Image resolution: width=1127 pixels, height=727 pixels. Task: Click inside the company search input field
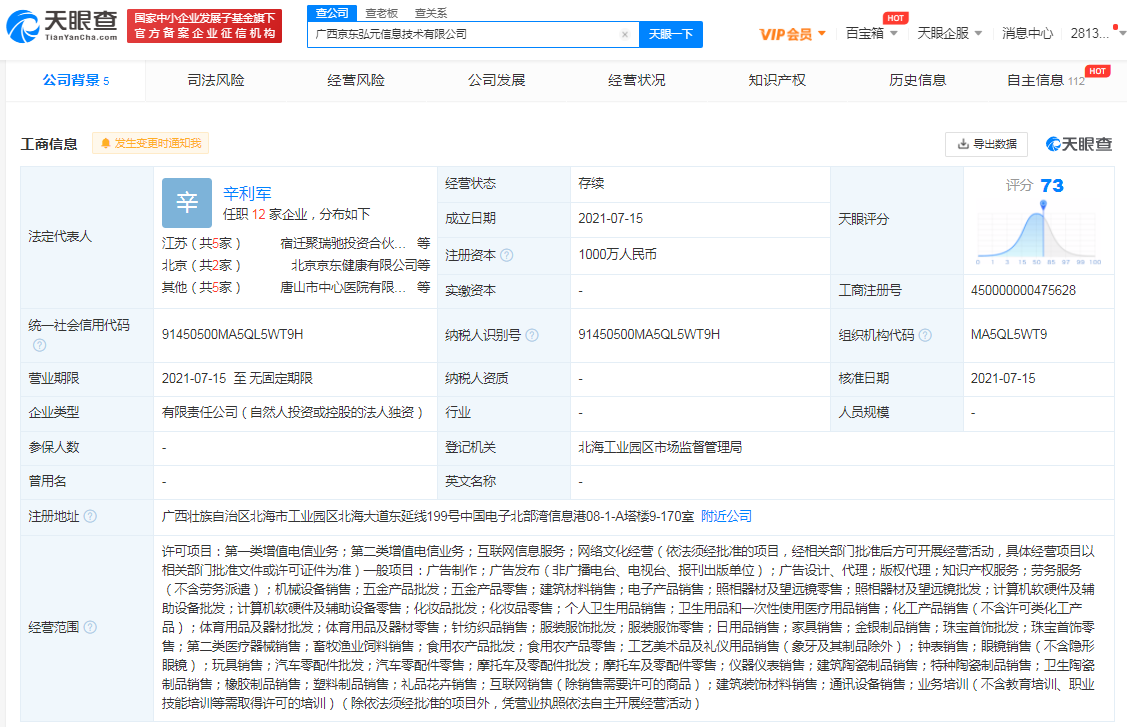click(470, 34)
